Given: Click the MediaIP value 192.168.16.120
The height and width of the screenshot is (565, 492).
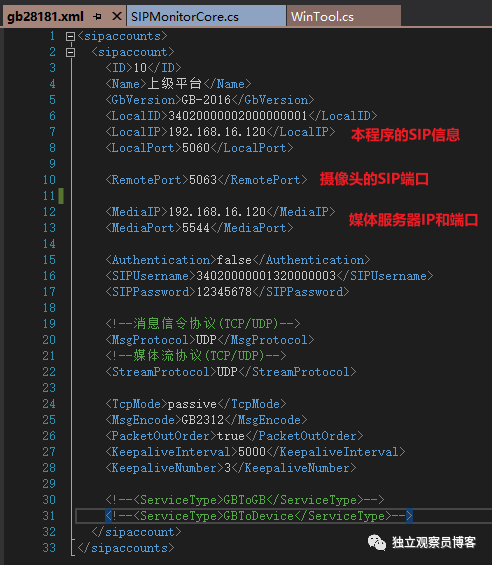Looking at the screenshot, I should coord(217,212).
